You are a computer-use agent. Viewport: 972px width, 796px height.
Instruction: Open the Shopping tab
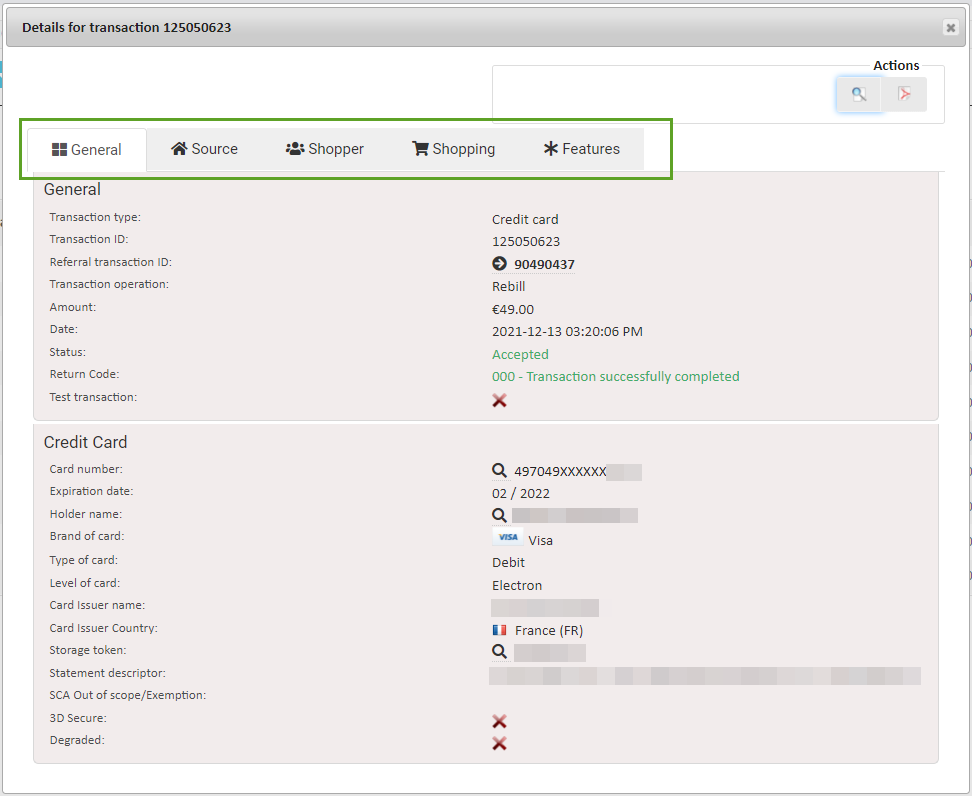point(453,148)
